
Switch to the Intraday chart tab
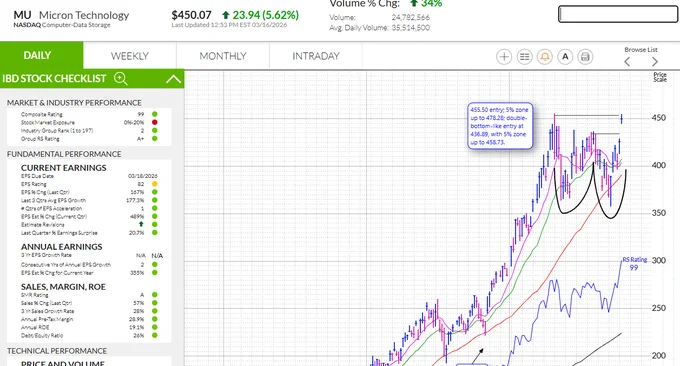coord(316,56)
